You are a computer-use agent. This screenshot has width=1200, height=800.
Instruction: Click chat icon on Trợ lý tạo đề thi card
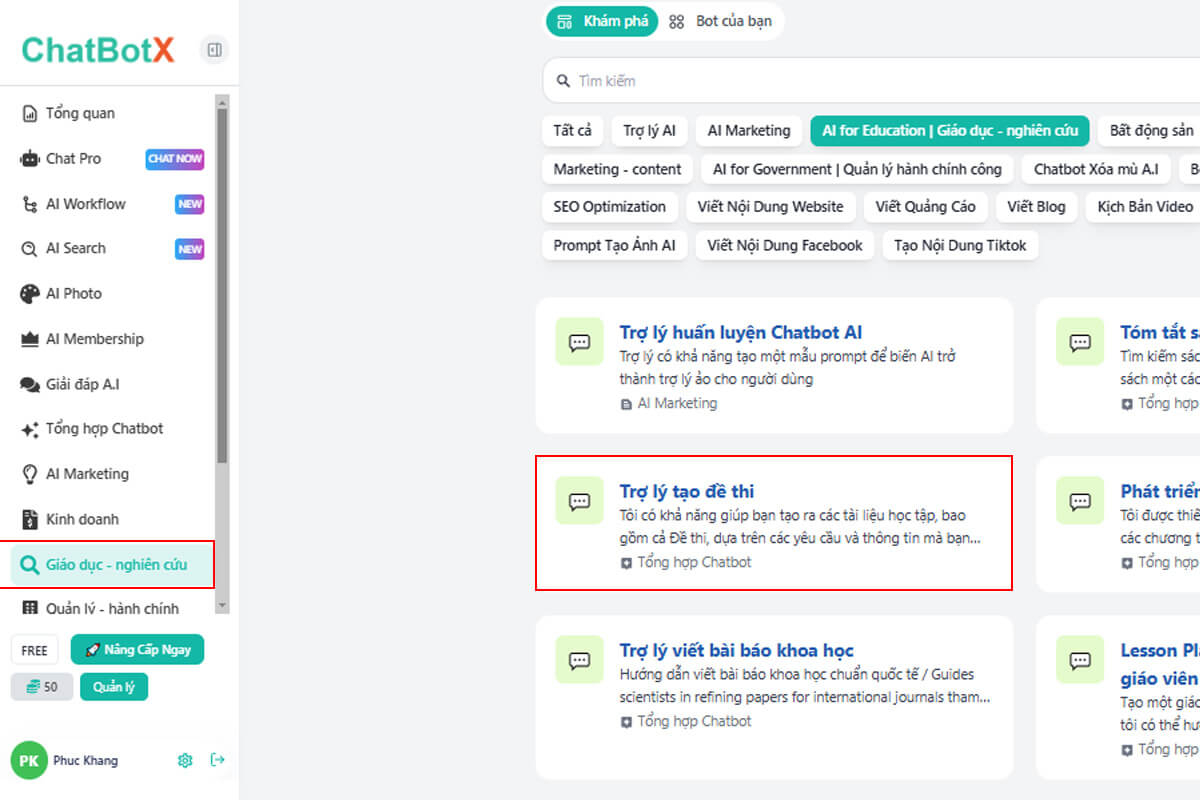(x=579, y=501)
